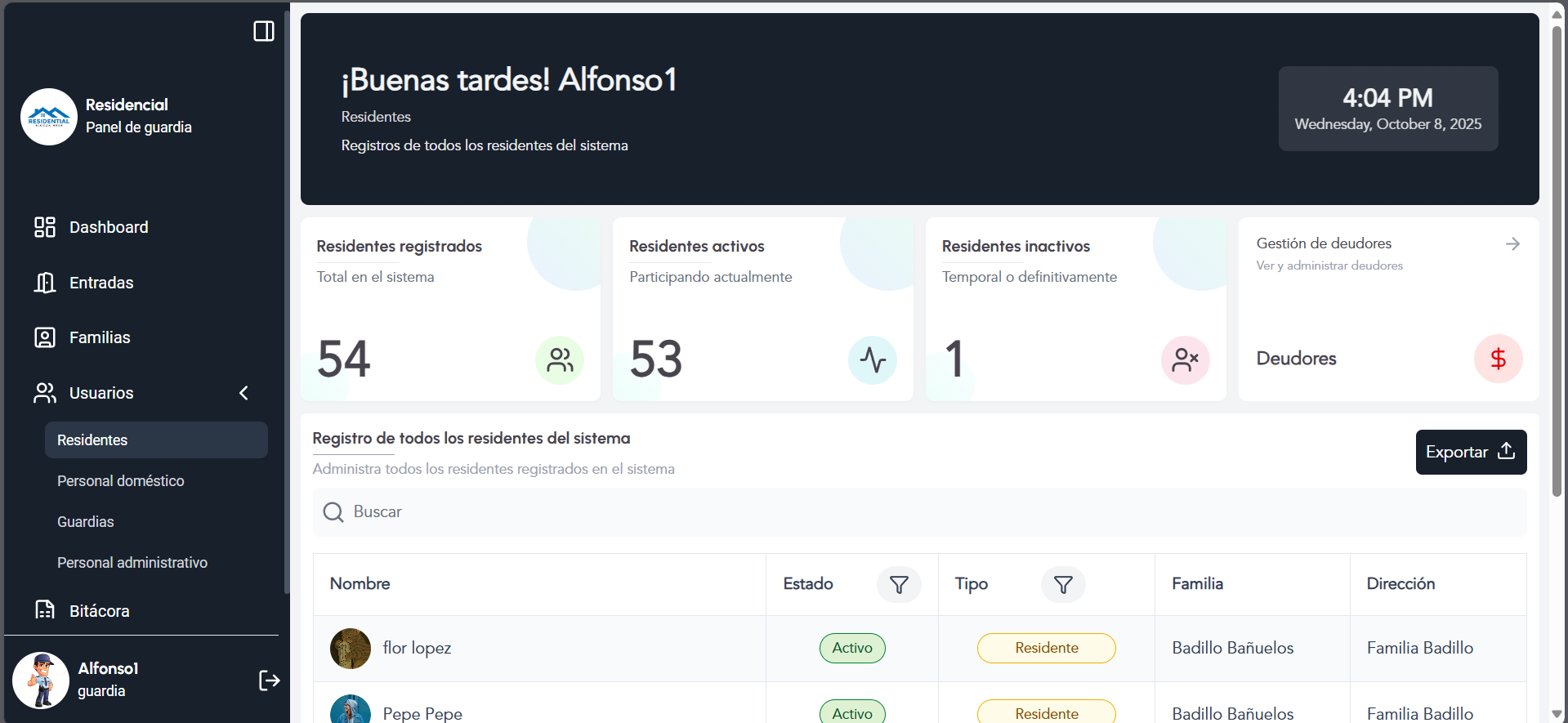Click the page vertical scrollbar thumb
Screen dimensions: 1568x723
pyautogui.click(x=1557, y=260)
